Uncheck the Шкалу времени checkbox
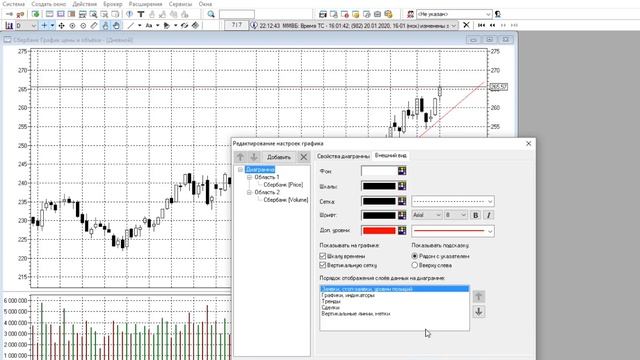The width and height of the screenshot is (640, 360). pos(323,256)
